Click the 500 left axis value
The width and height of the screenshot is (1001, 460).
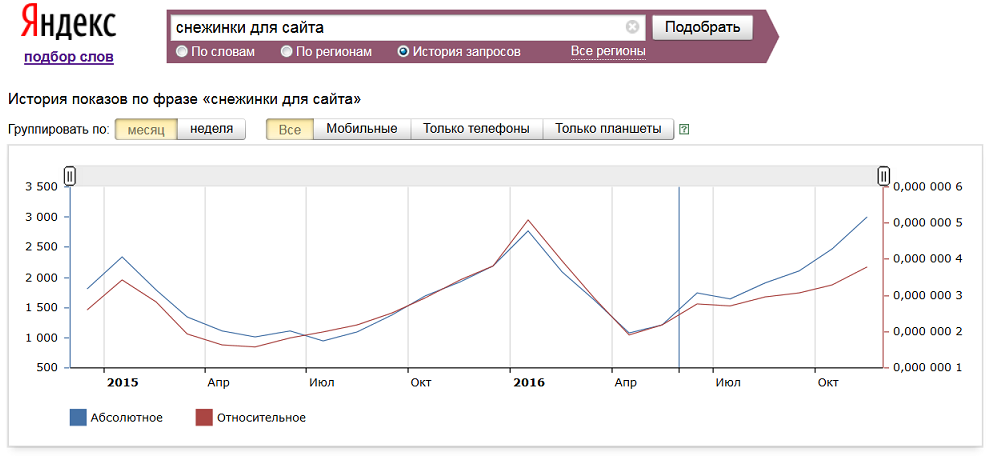click(x=49, y=368)
